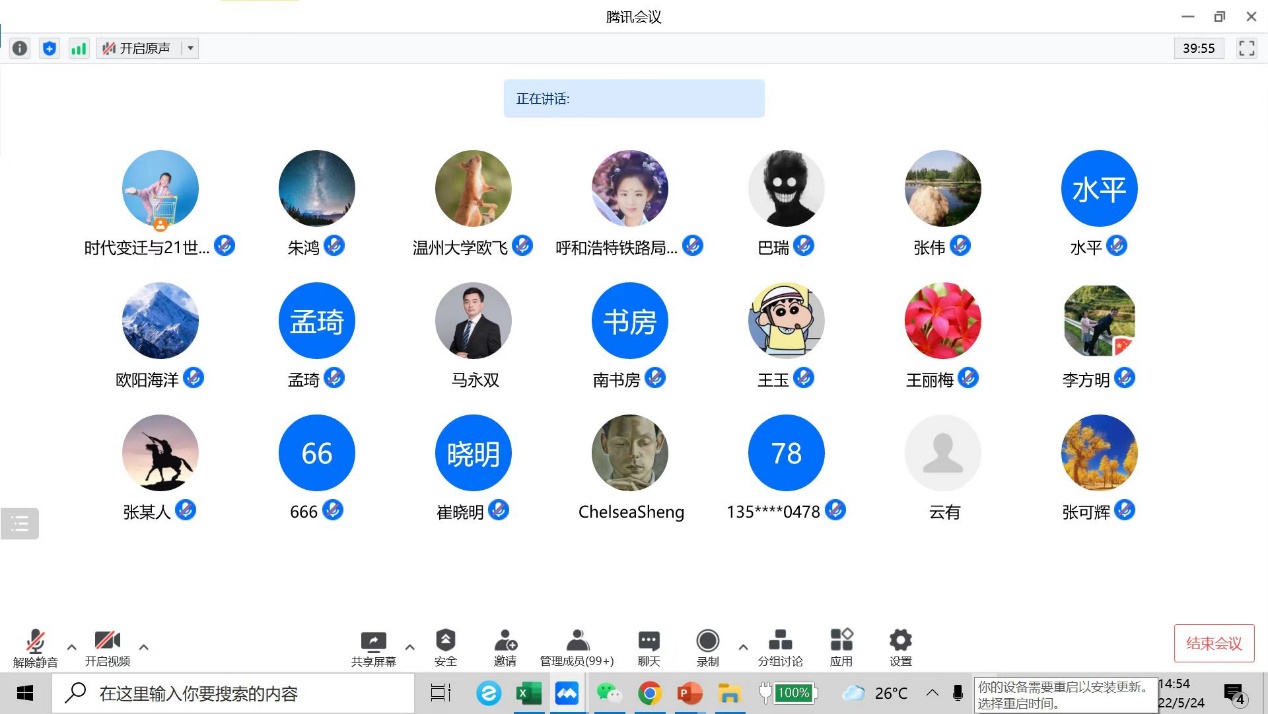1268x714 pixels.
Task: Click the End Meeting (结束会议) button
Action: click(x=1214, y=643)
